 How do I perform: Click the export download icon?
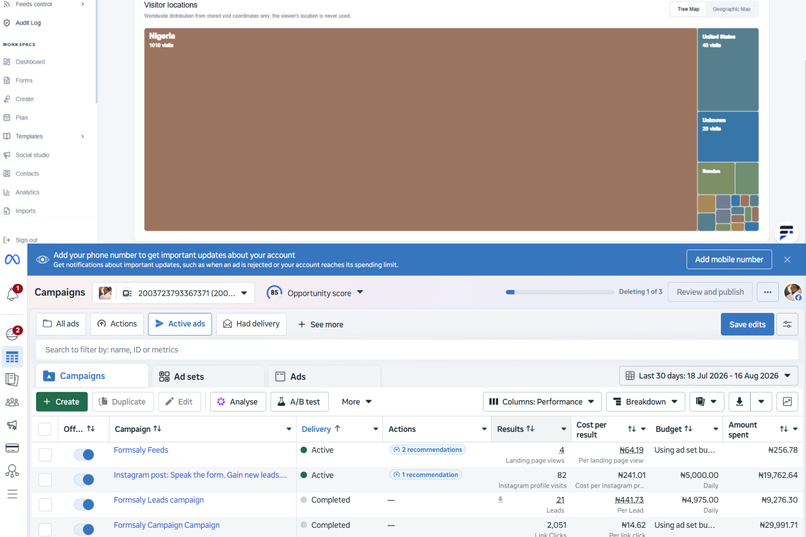click(739, 401)
